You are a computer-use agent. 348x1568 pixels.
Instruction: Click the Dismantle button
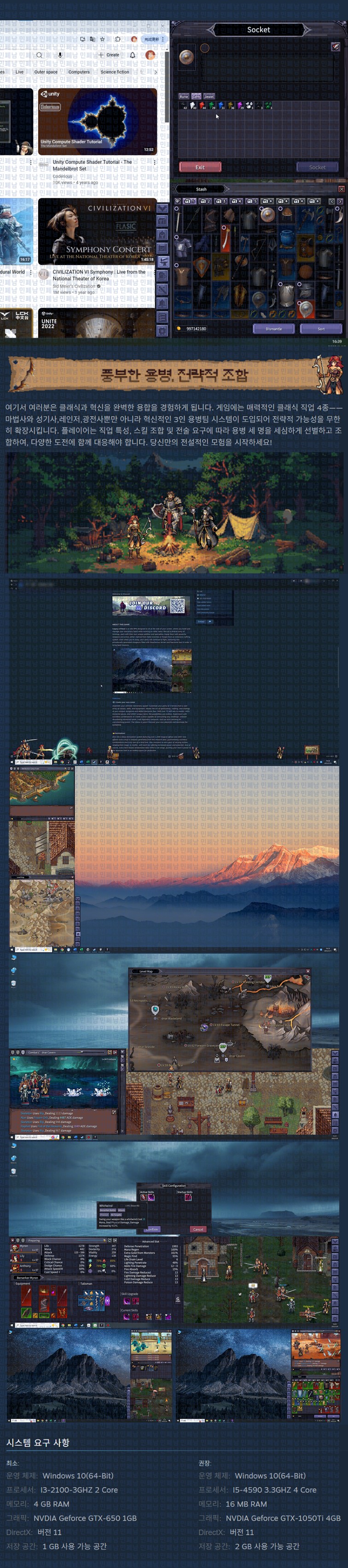[x=273, y=328]
